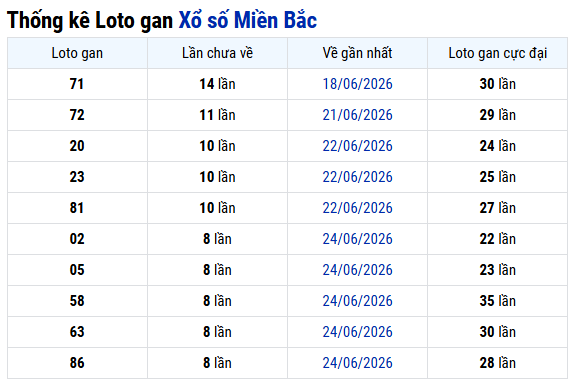
Task: Click the date 18/06/2026 for loto 71
Action: 357,84
